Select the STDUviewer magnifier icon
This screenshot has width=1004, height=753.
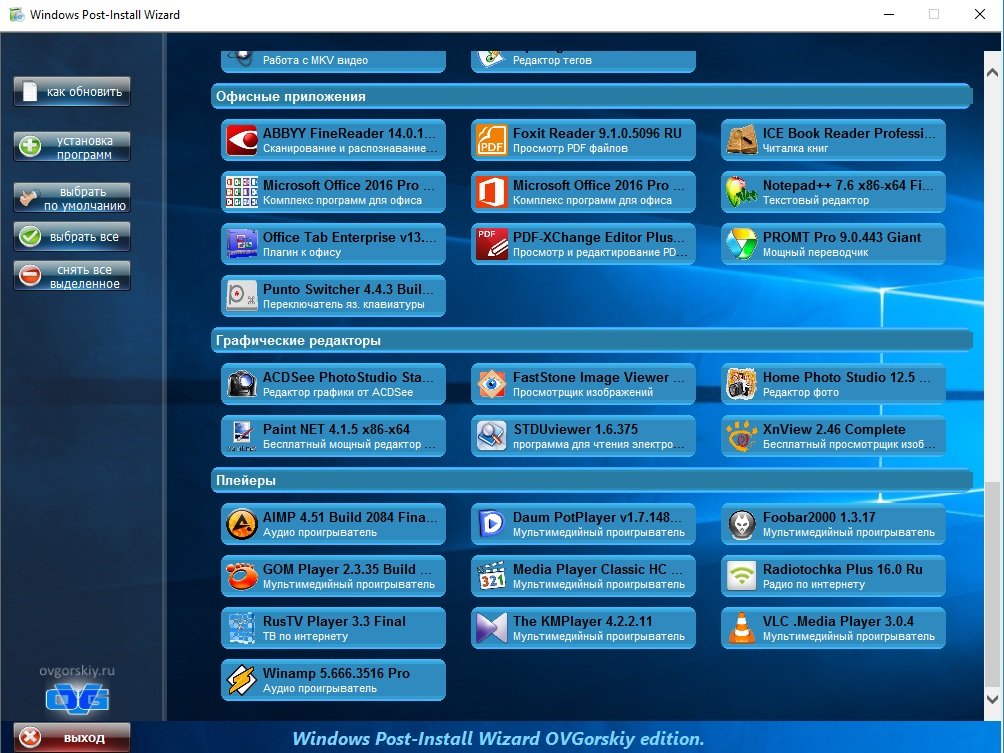(x=492, y=436)
